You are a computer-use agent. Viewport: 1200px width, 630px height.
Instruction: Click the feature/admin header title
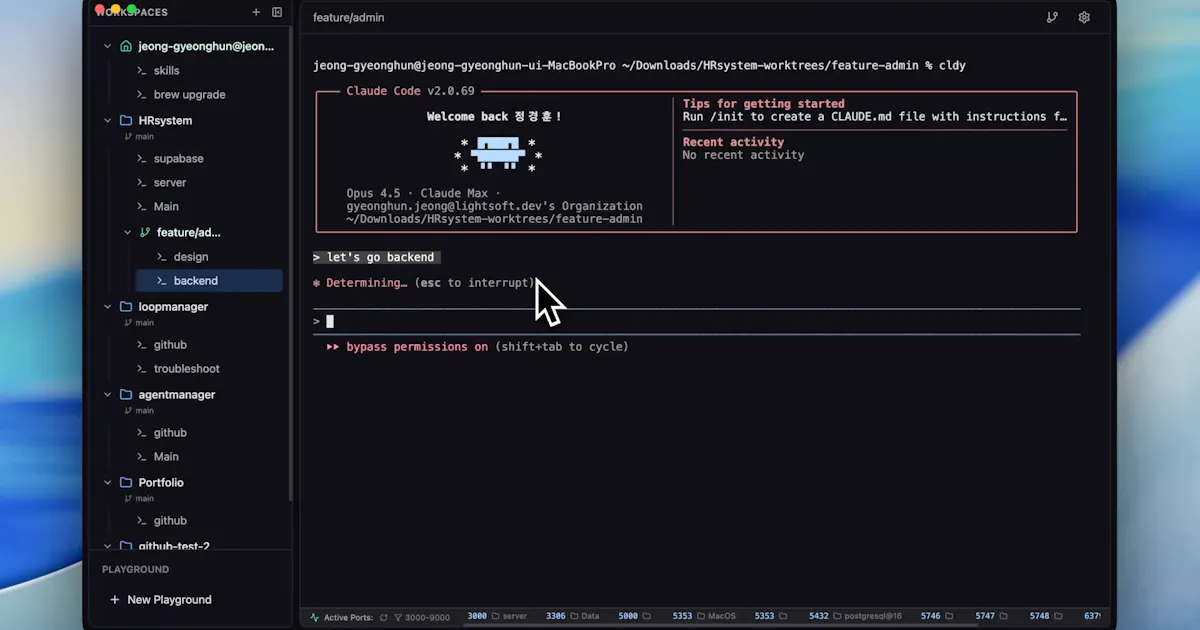[x=348, y=17]
